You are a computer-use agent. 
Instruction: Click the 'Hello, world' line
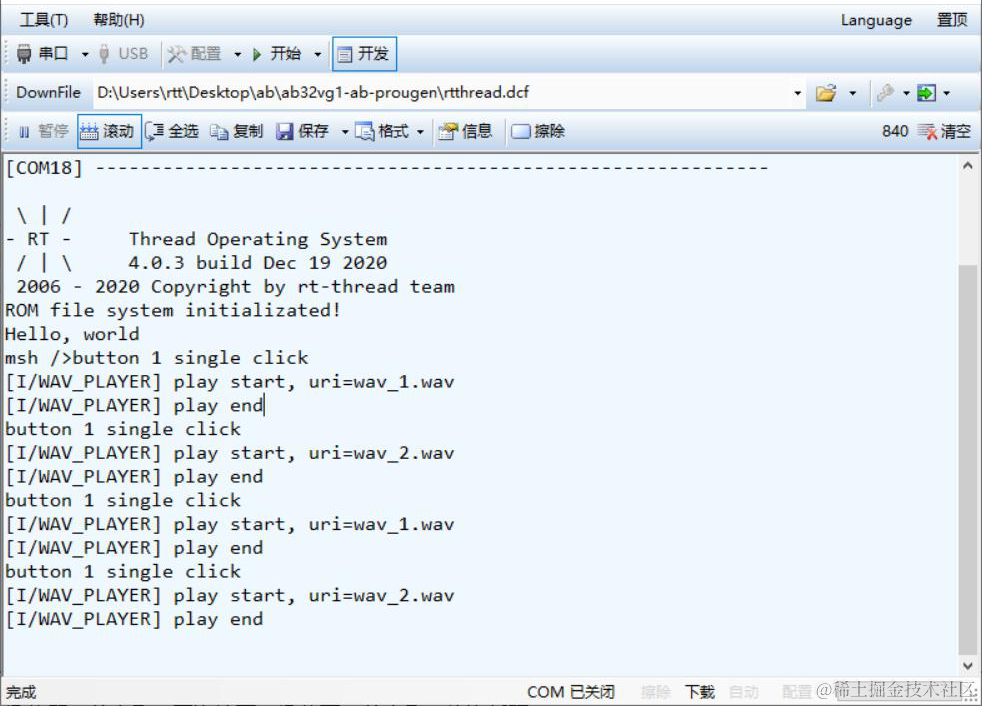72,335
